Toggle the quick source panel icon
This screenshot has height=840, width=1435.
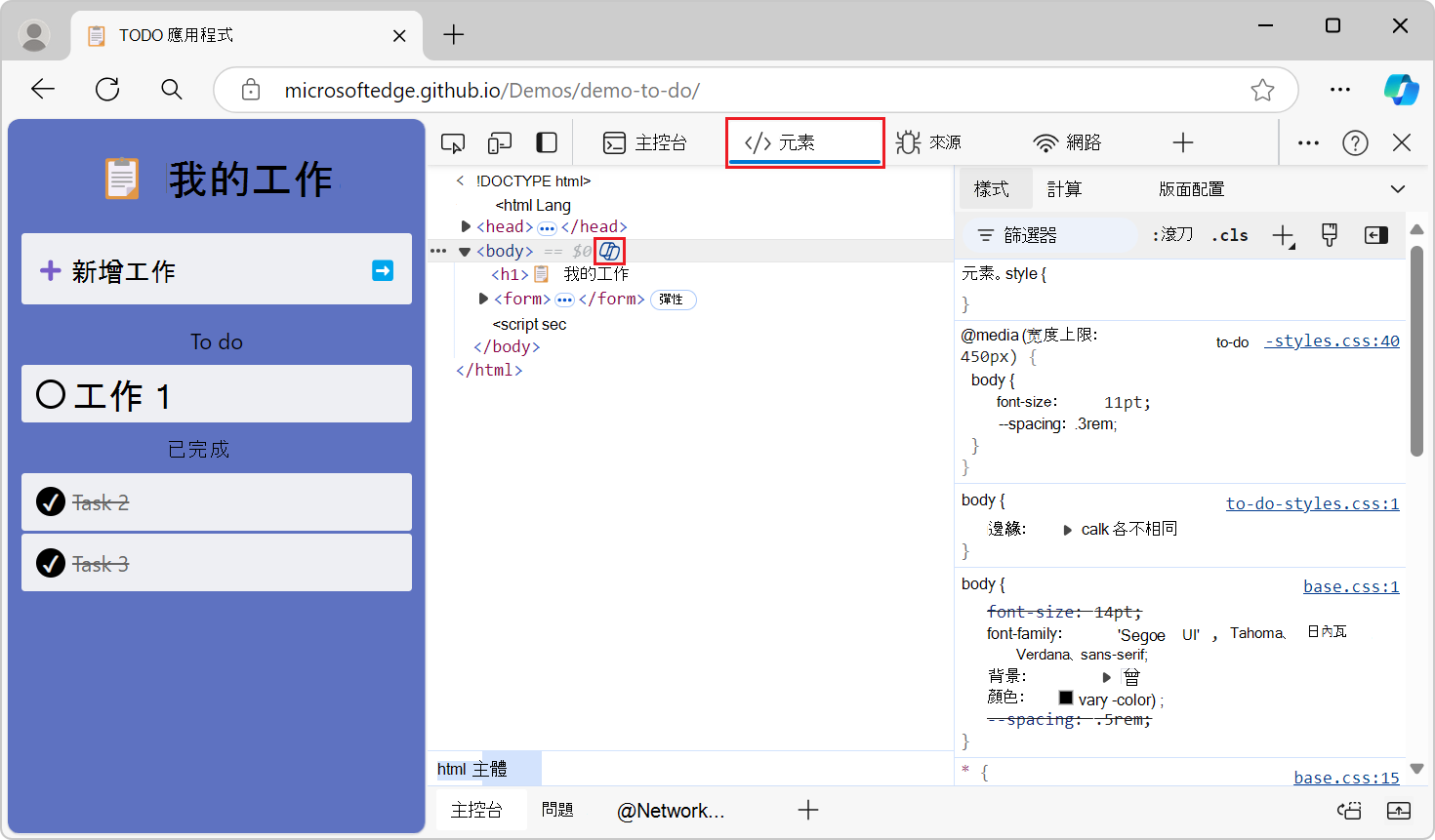coord(1376,235)
